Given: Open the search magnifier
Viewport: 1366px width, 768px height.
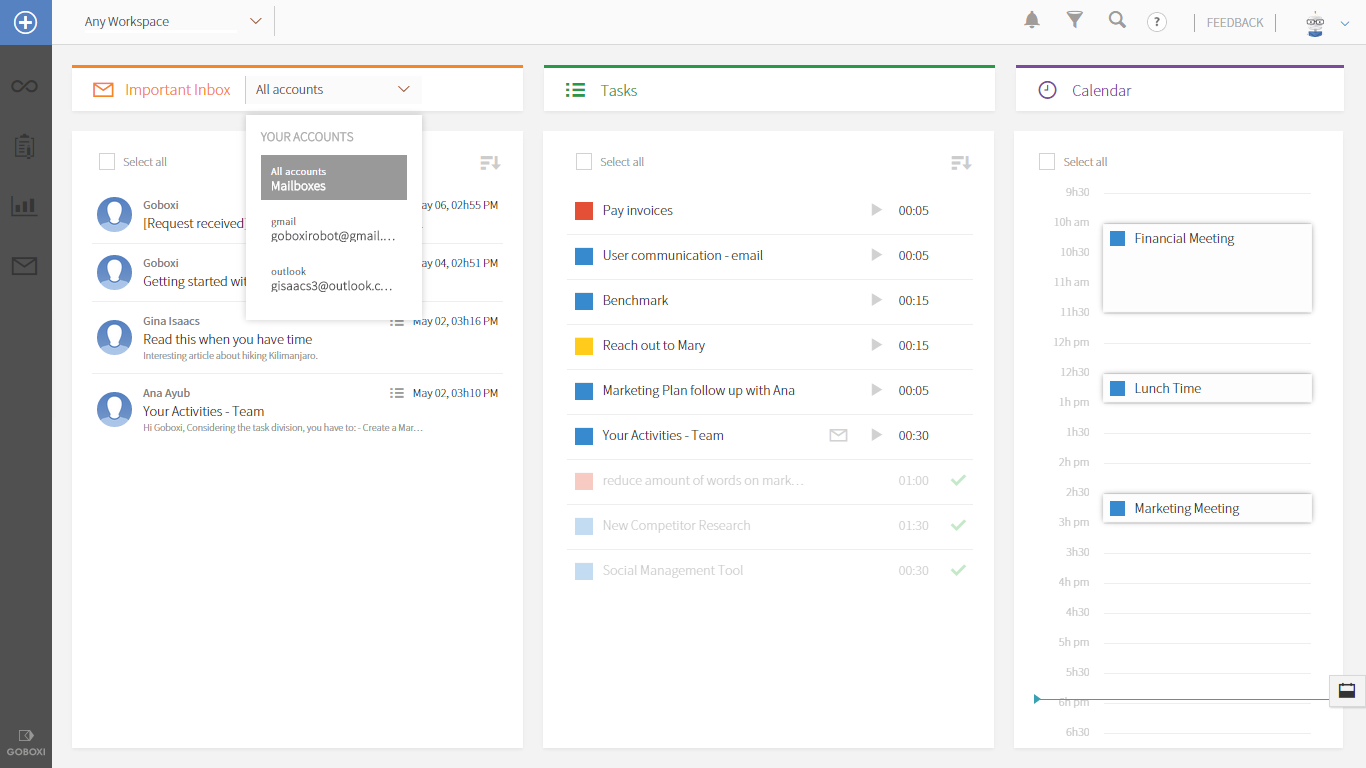Looking at the screenshot, I should point(1117,21).
